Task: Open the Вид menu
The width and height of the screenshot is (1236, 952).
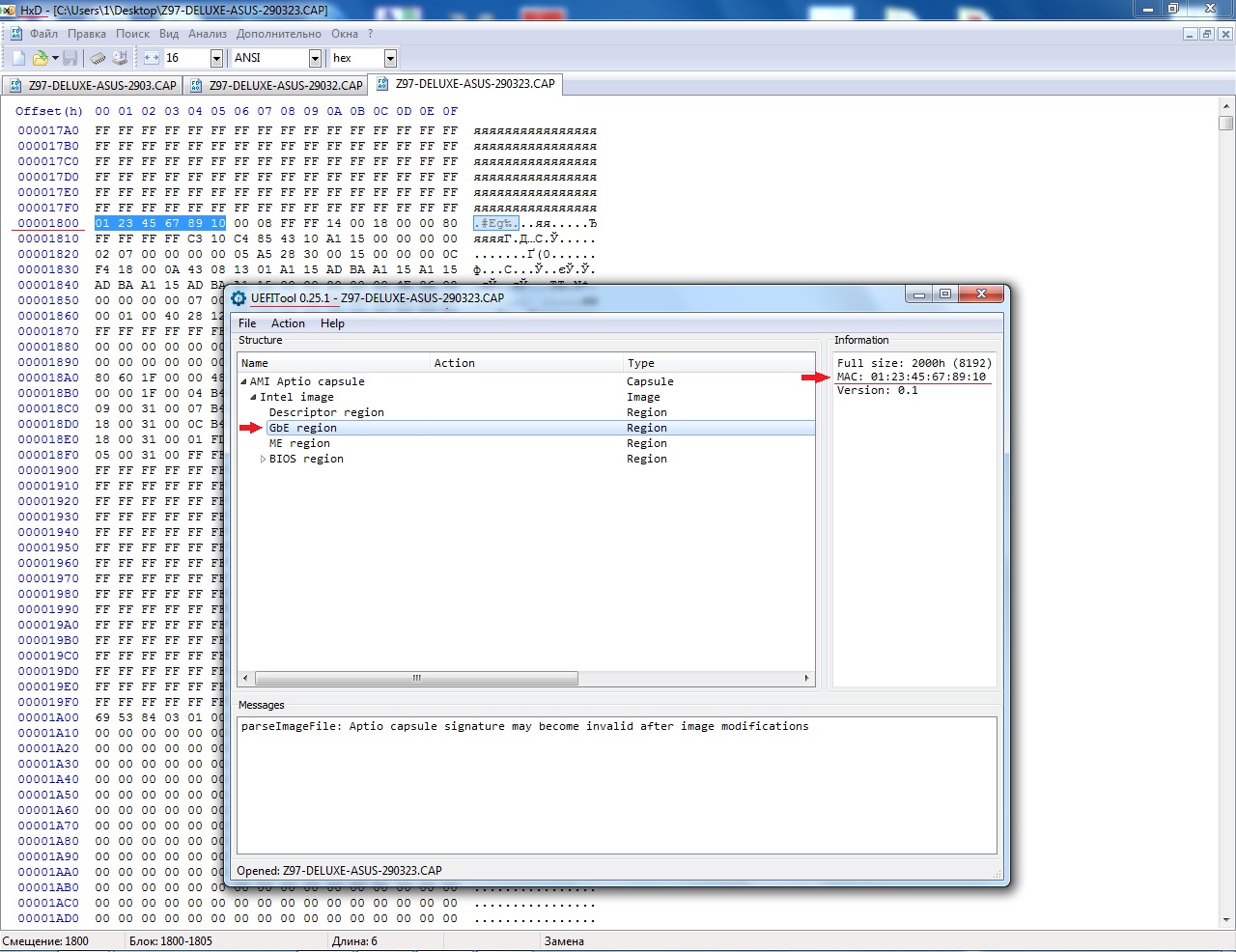Action: 169,33
